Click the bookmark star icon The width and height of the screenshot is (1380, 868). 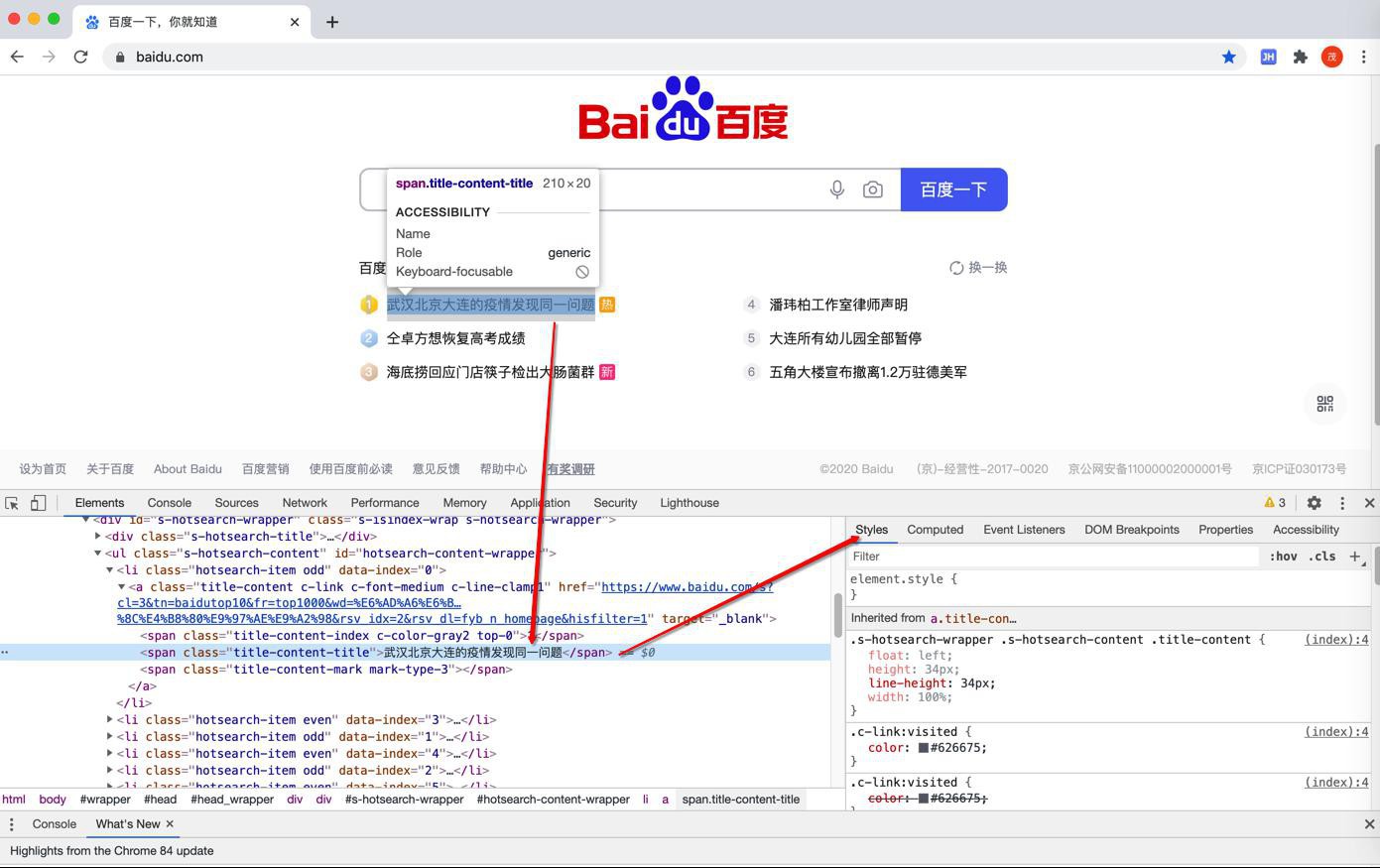1229,57
